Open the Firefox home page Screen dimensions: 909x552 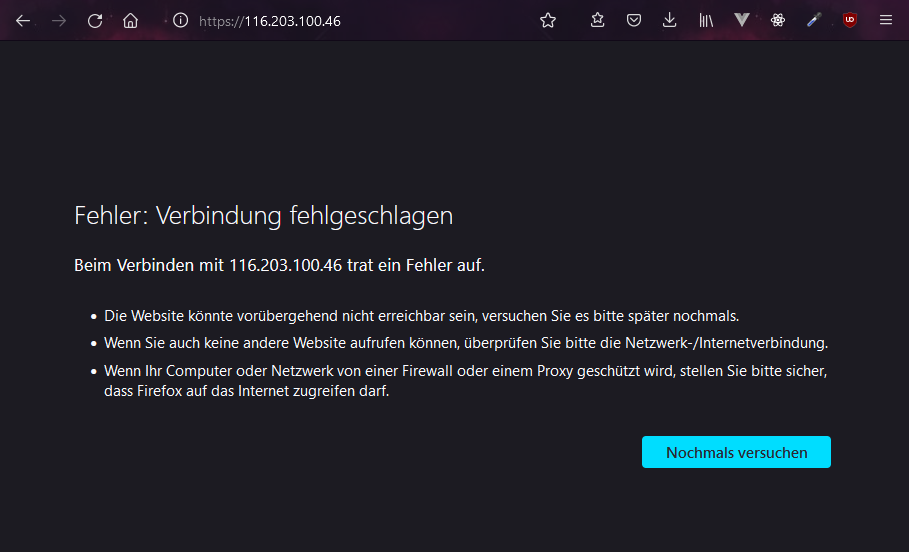click(x=130, y=20)
